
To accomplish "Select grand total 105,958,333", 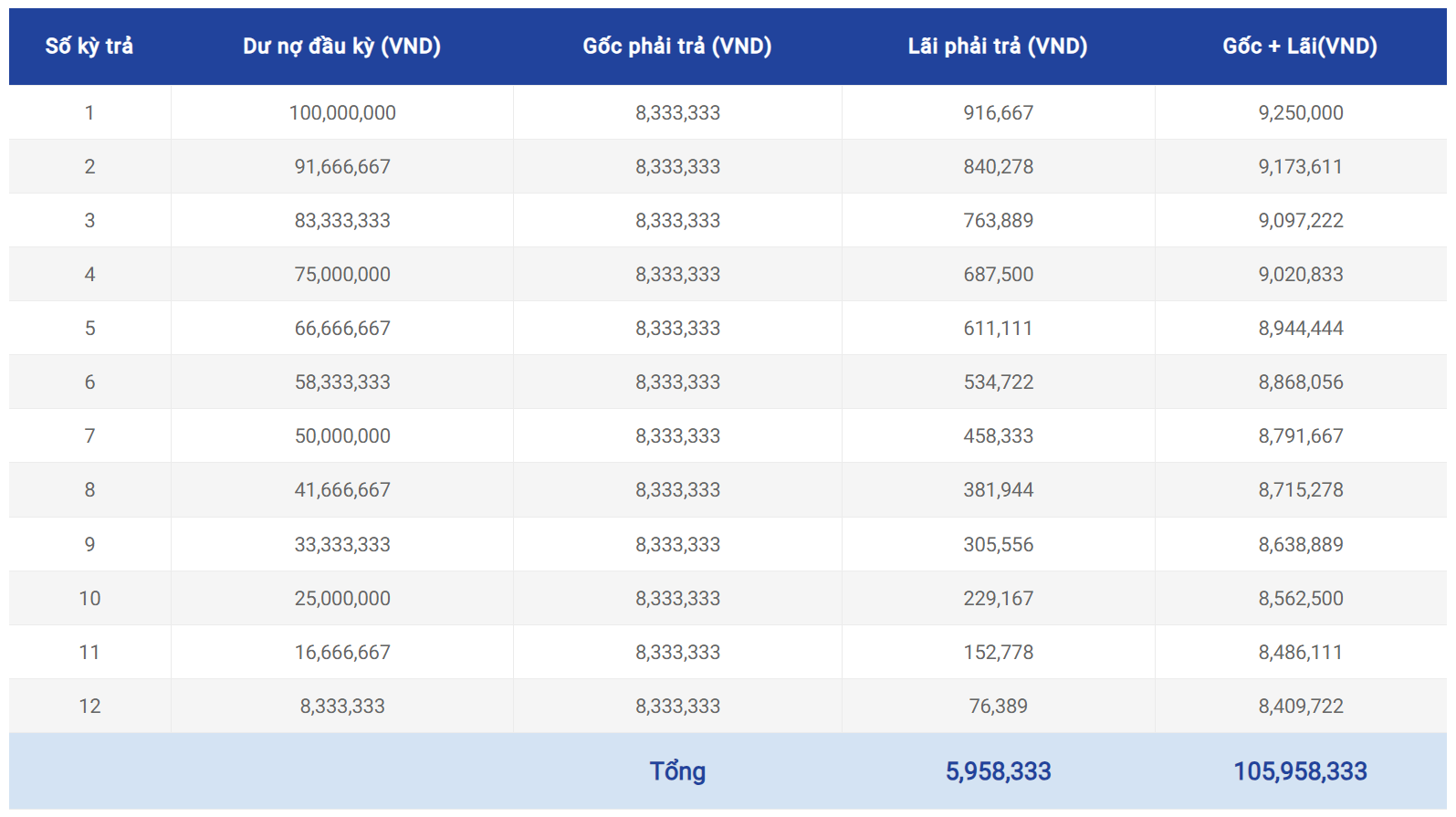I will click(x=1301, y=771).
